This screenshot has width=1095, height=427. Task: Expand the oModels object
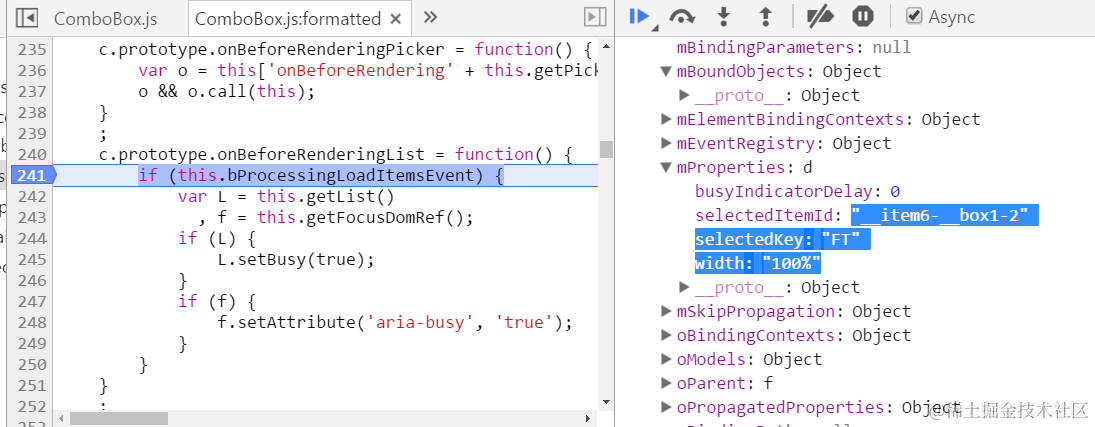(666, 359)
